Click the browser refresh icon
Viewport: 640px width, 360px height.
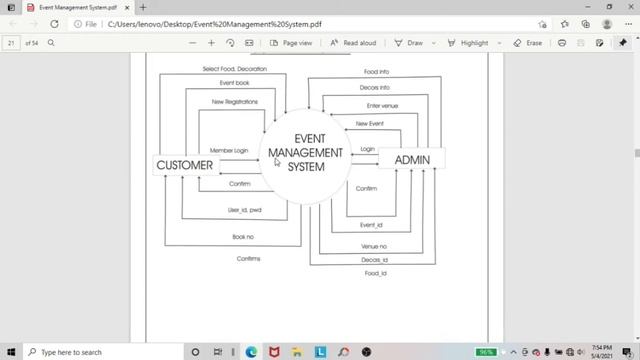click(x=54, y=24)
